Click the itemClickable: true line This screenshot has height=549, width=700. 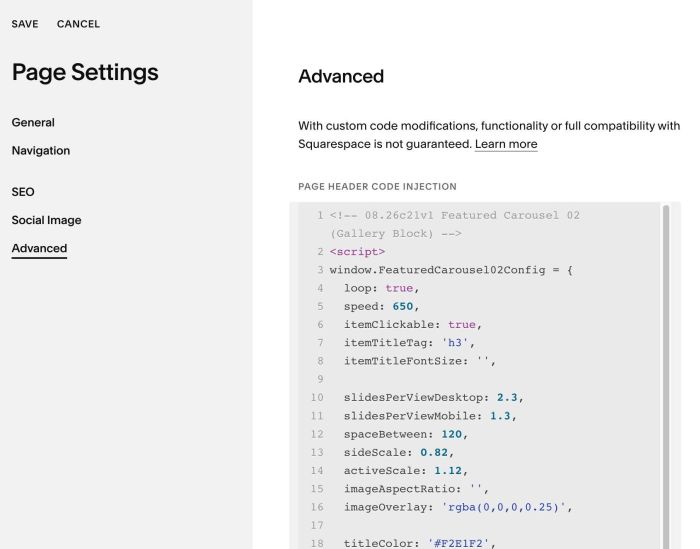[412, 325]
